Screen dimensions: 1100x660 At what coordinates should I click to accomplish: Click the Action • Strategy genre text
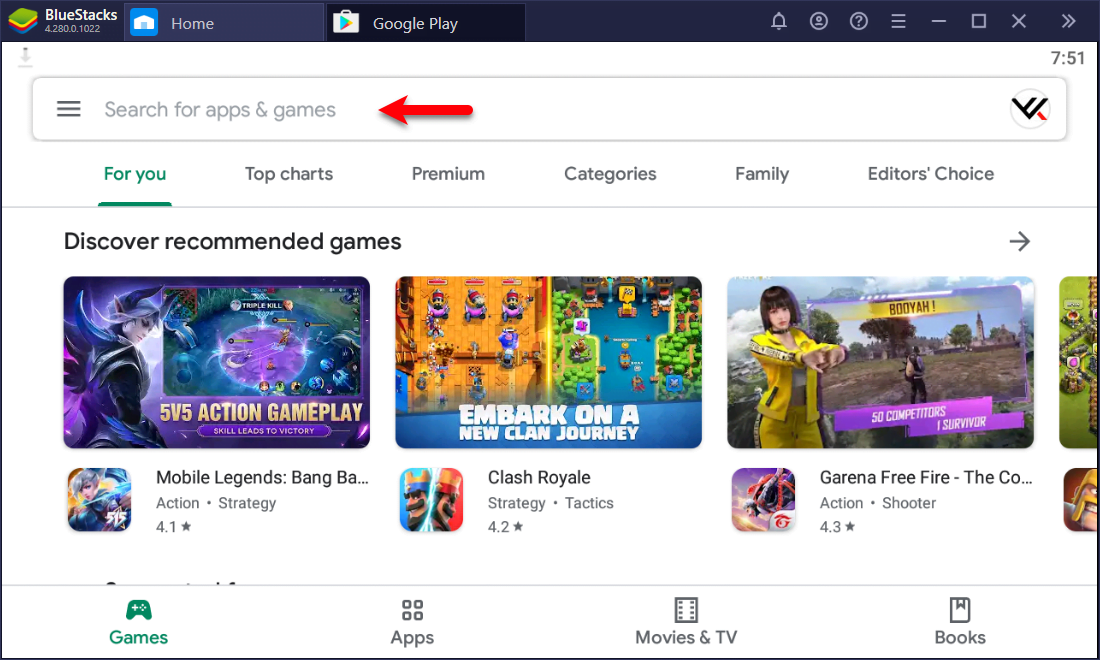tap(216, 503)
